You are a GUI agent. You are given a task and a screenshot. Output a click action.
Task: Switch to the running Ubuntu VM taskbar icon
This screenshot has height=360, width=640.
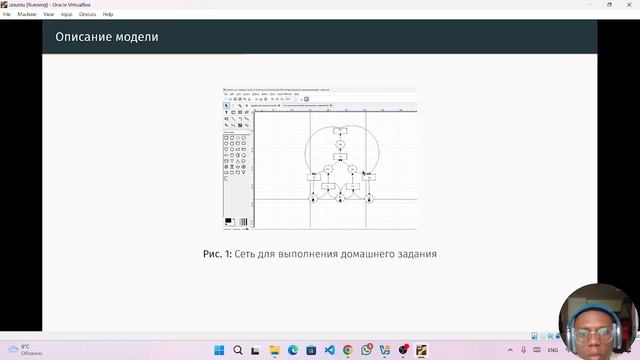coord(421,350)
